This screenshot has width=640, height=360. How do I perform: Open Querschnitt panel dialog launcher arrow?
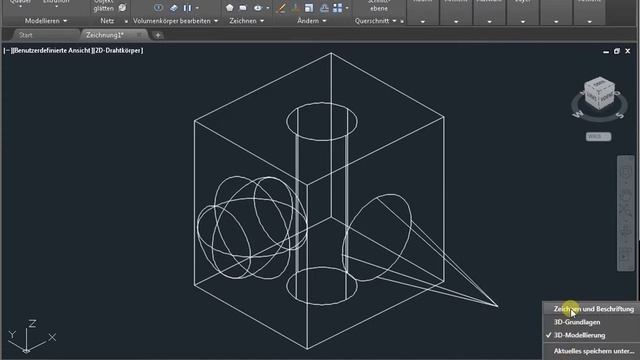pos(402,21)
